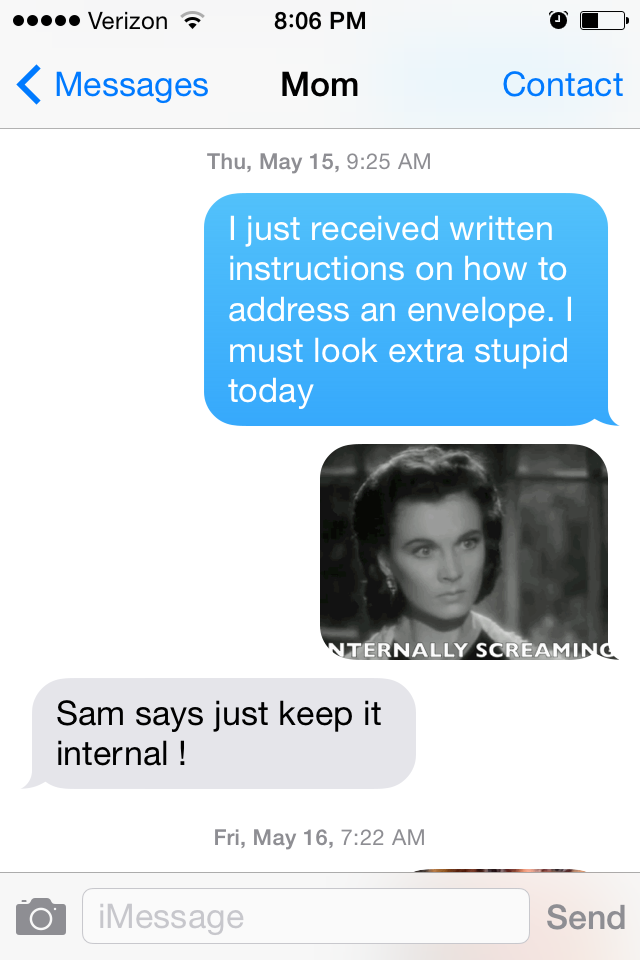This screenshot has height=960, width=640.
Task: Tap the Verizon carrier label
Action: coord(127,21)
